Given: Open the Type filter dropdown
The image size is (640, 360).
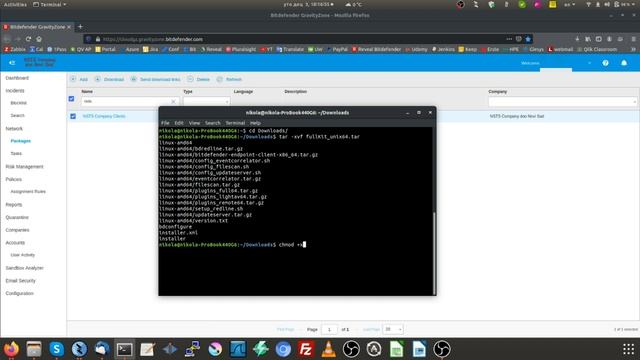Looking at the screenshot, I should point(207,101).
